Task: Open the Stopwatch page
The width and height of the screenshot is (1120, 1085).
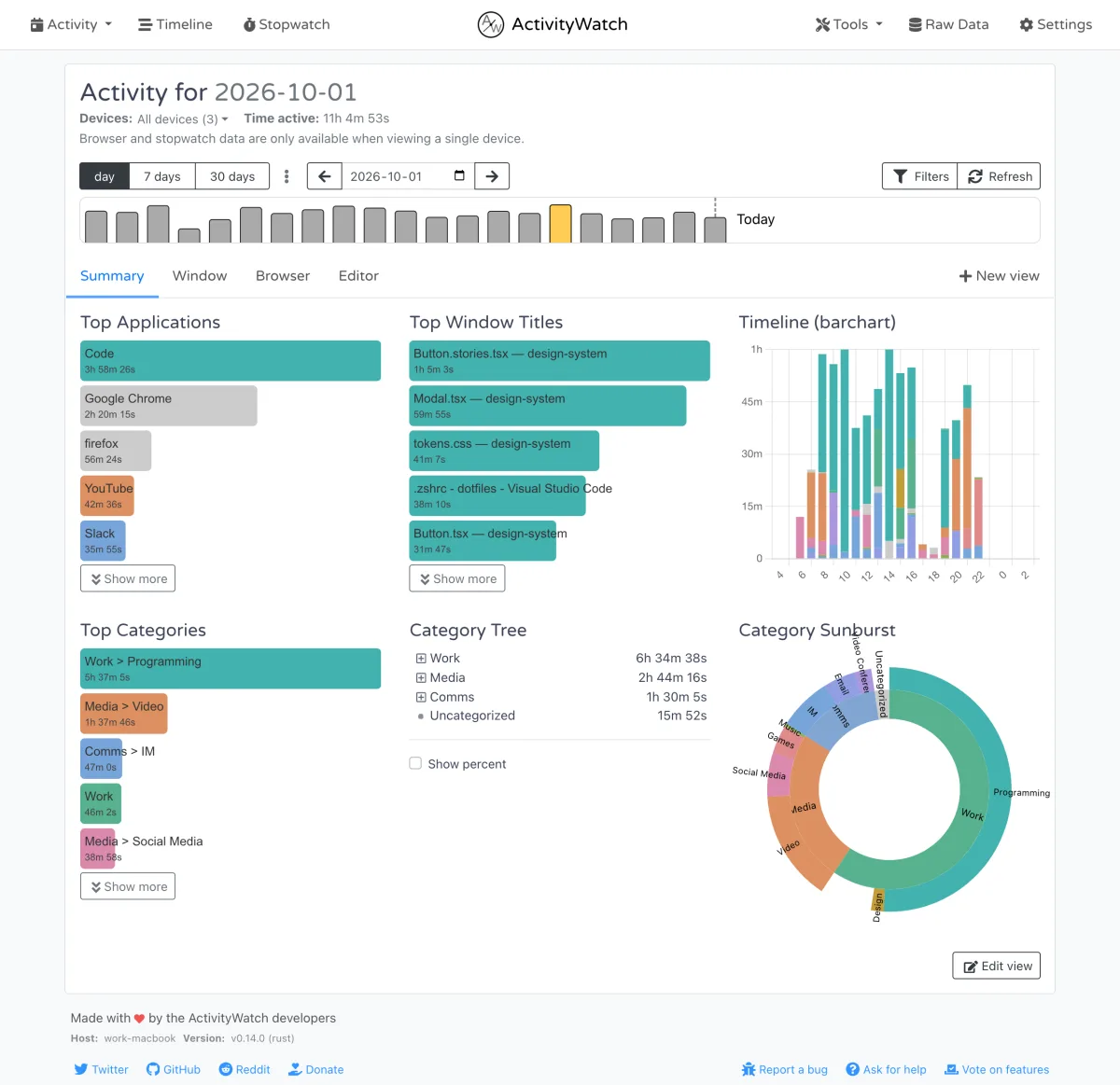Action: pyautogui.click(x=287, y=24)
